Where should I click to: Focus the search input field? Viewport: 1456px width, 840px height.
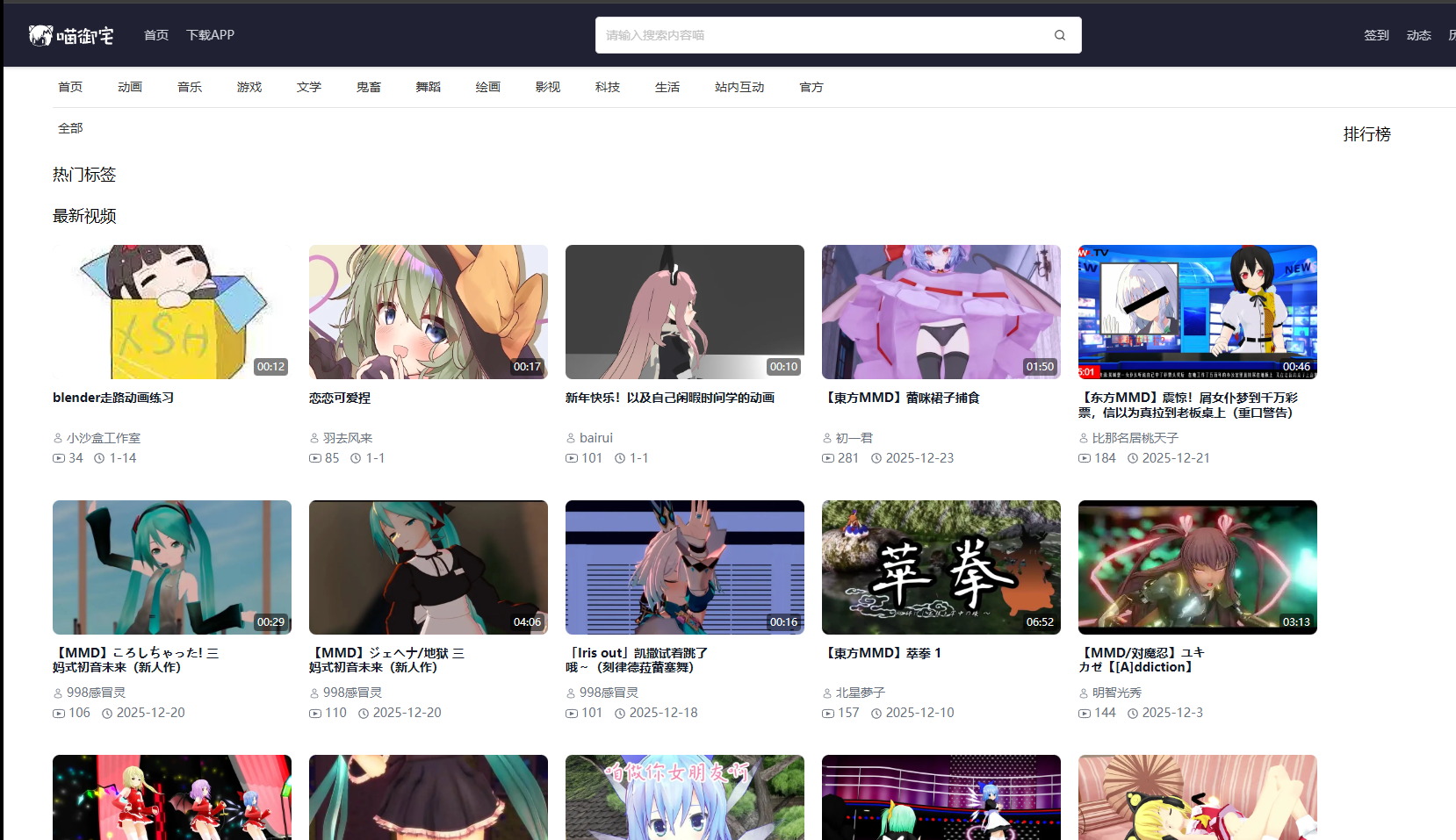pyautogui.click(x=821, y=35)
